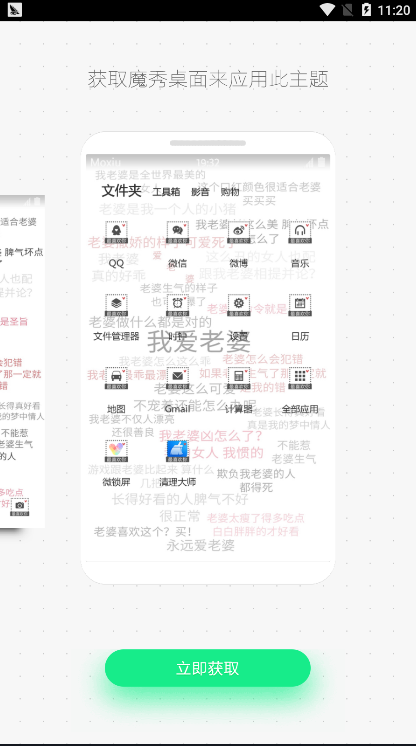The width and height of the screenshot is (416, 746).
Task: Tap the 11:20 clock in status bar
Action: tap(394, 10)
